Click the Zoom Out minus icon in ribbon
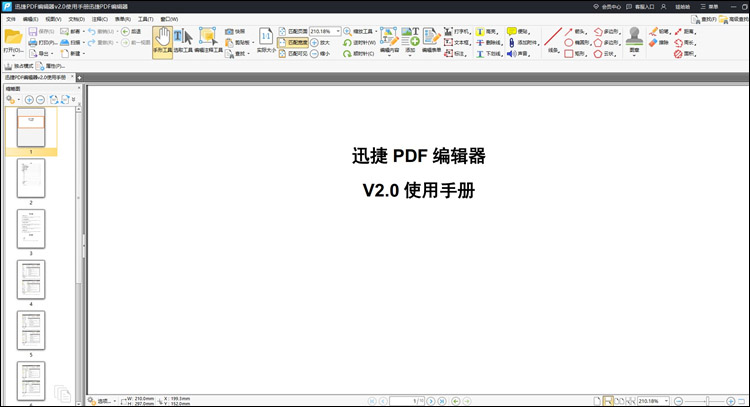 point(314,54)
